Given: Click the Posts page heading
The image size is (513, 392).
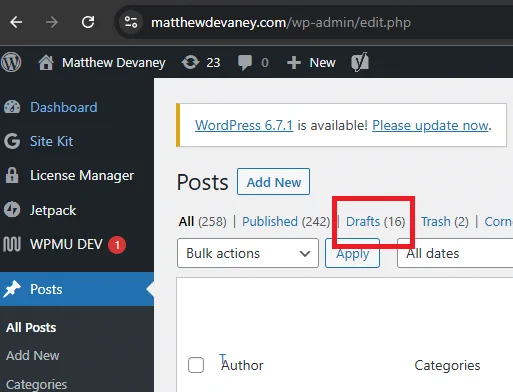Looking at the screenshot, I should 202,182.
